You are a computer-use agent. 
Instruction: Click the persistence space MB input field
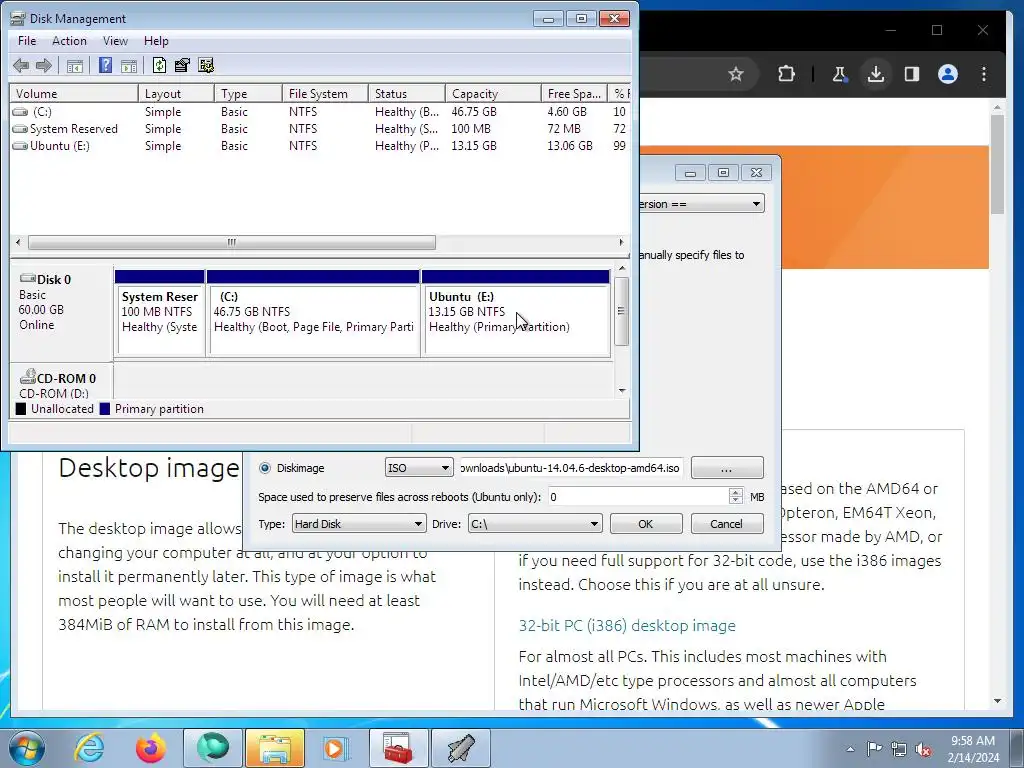tap(638, 497)
